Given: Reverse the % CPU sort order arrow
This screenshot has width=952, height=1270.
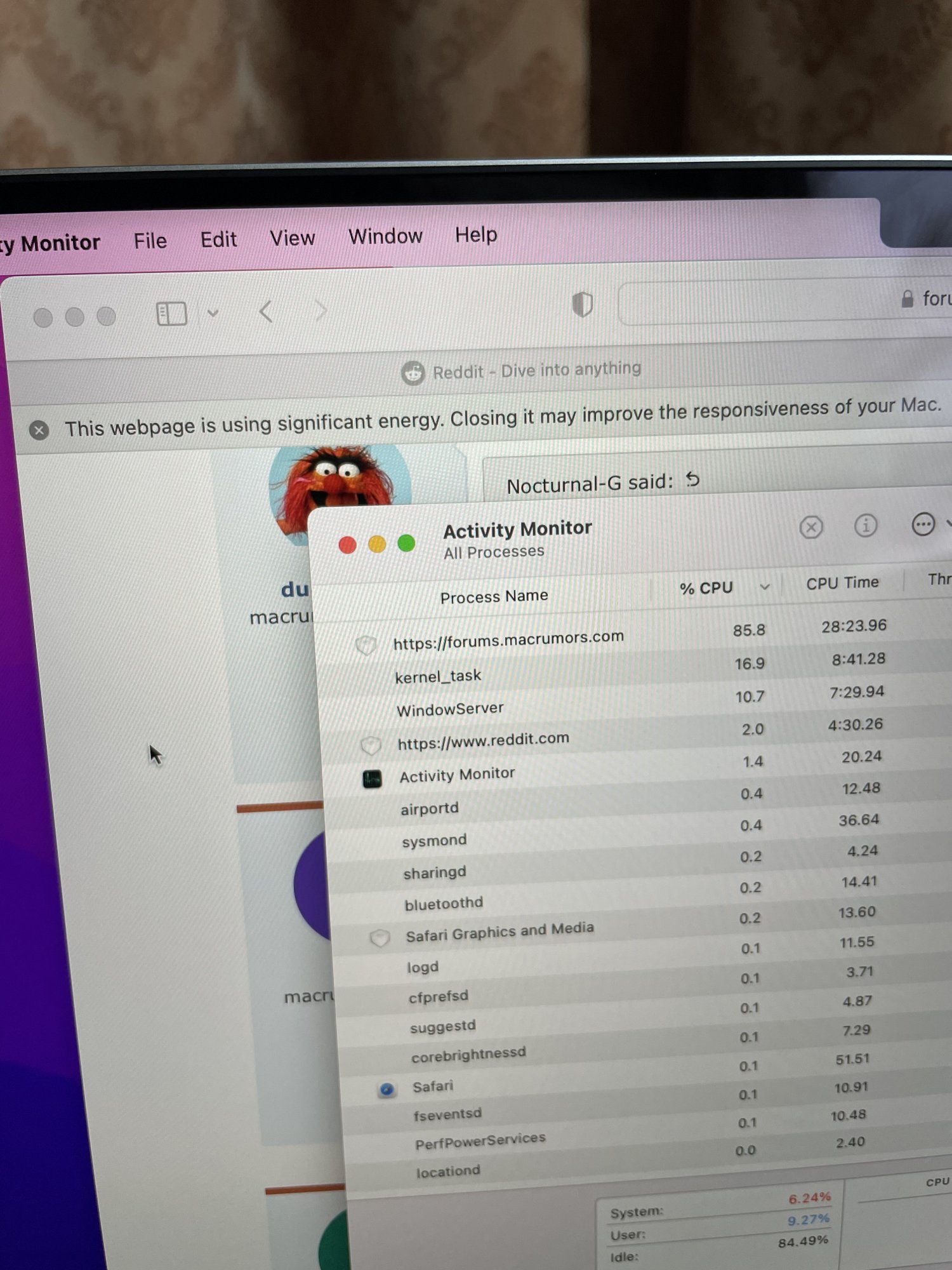Looking at the screenshot, I should point(765,587).
